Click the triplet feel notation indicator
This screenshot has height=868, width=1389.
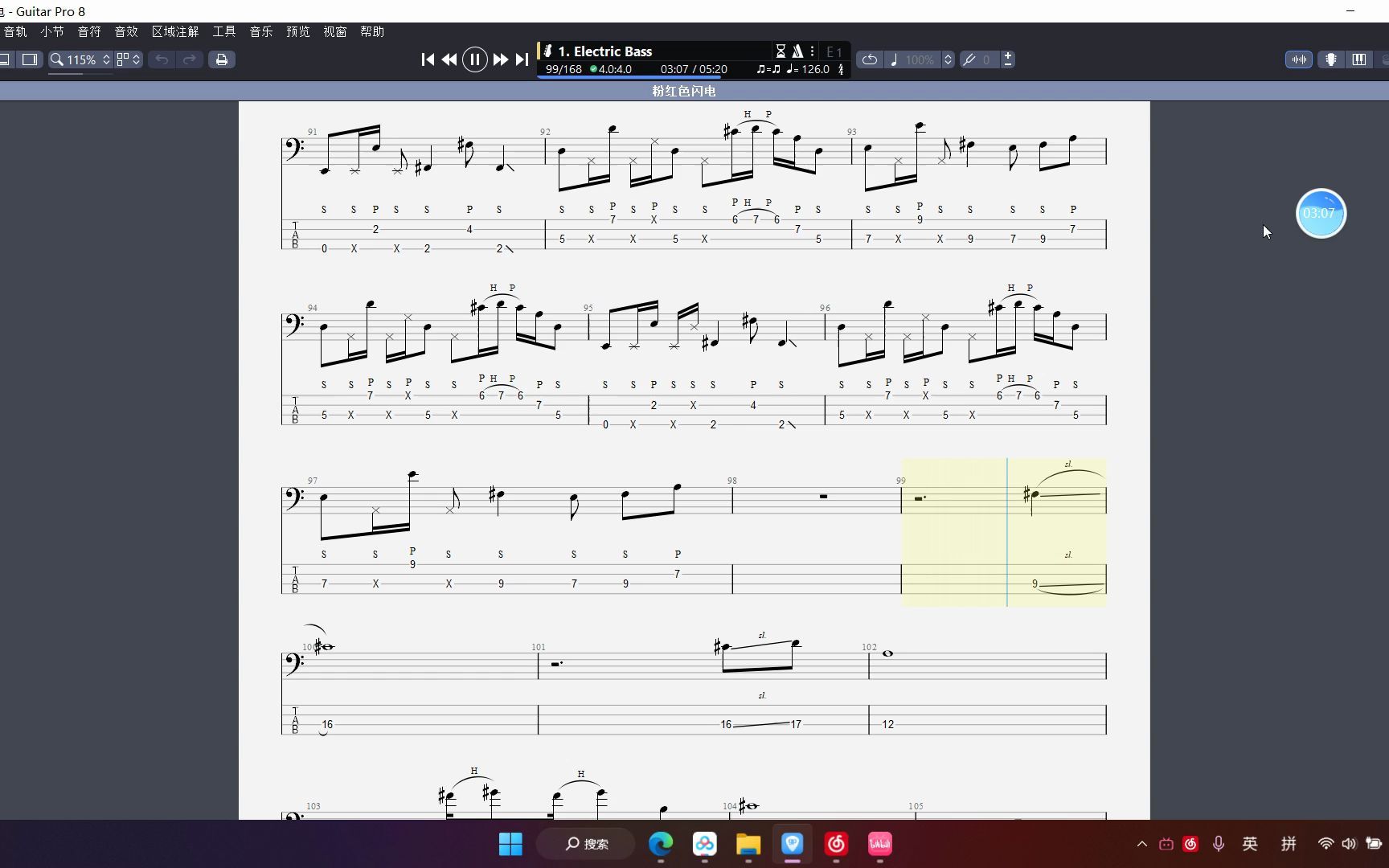768,69
